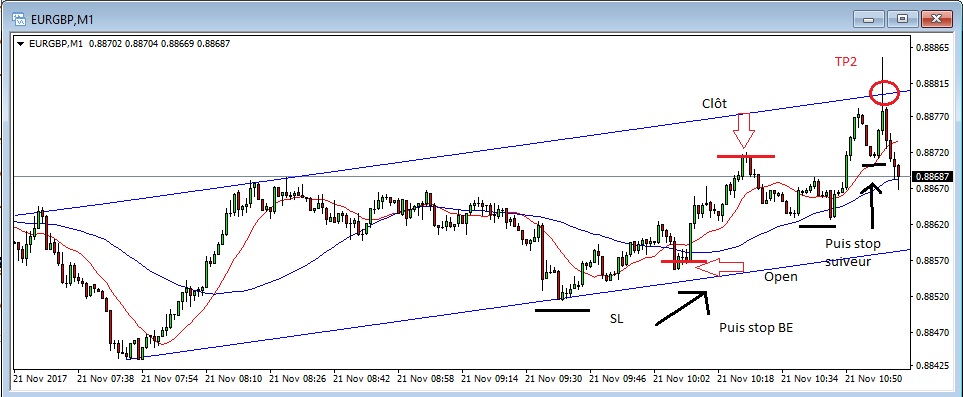The height and width of the screenshot is (397, 963).
Task: Click time axis label 21 Nov 10:02
Action: 682,379
